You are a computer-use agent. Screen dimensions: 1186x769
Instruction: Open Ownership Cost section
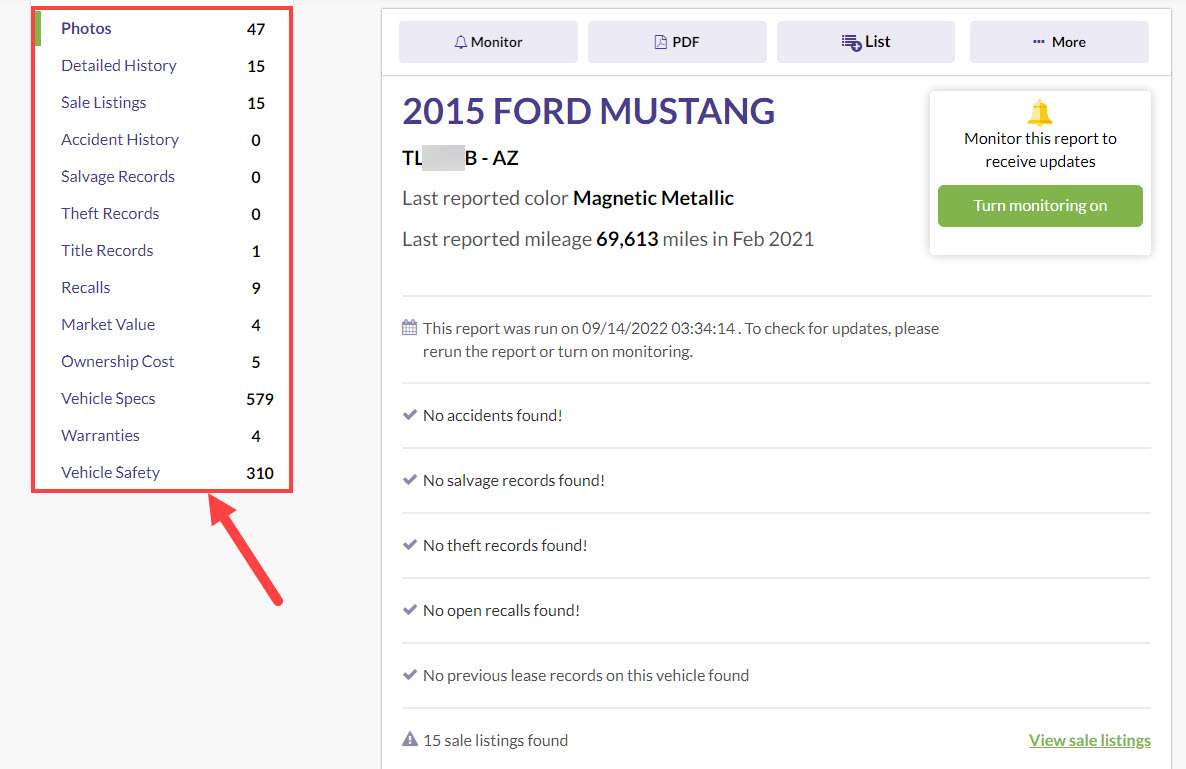118,362
